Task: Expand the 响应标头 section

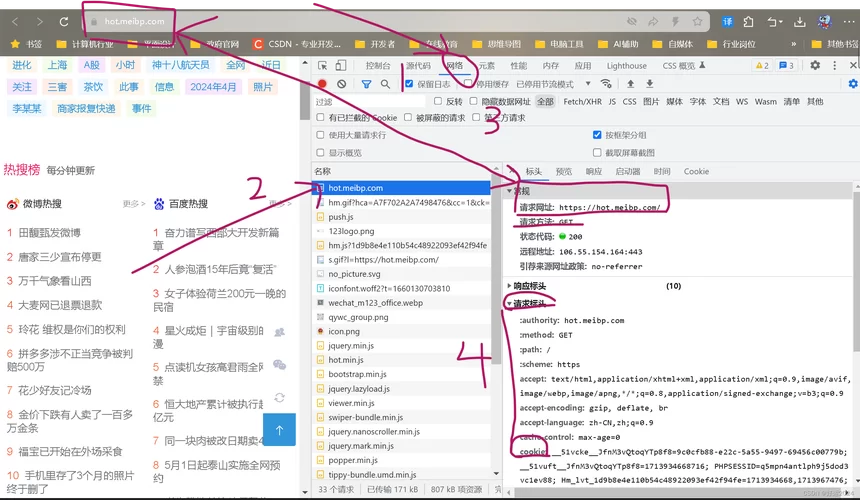Action: click(529, 286)
